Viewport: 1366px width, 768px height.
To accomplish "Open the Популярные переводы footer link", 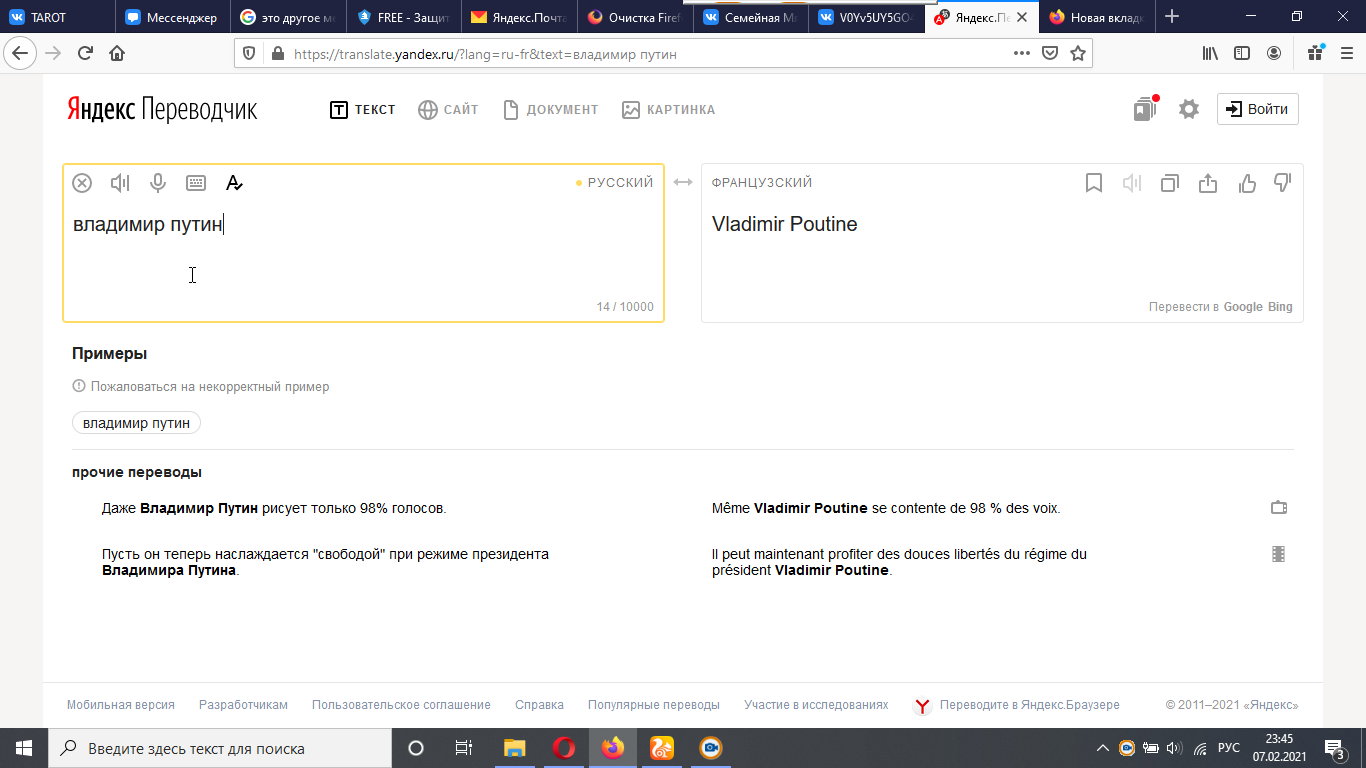I will coord(654,705).
